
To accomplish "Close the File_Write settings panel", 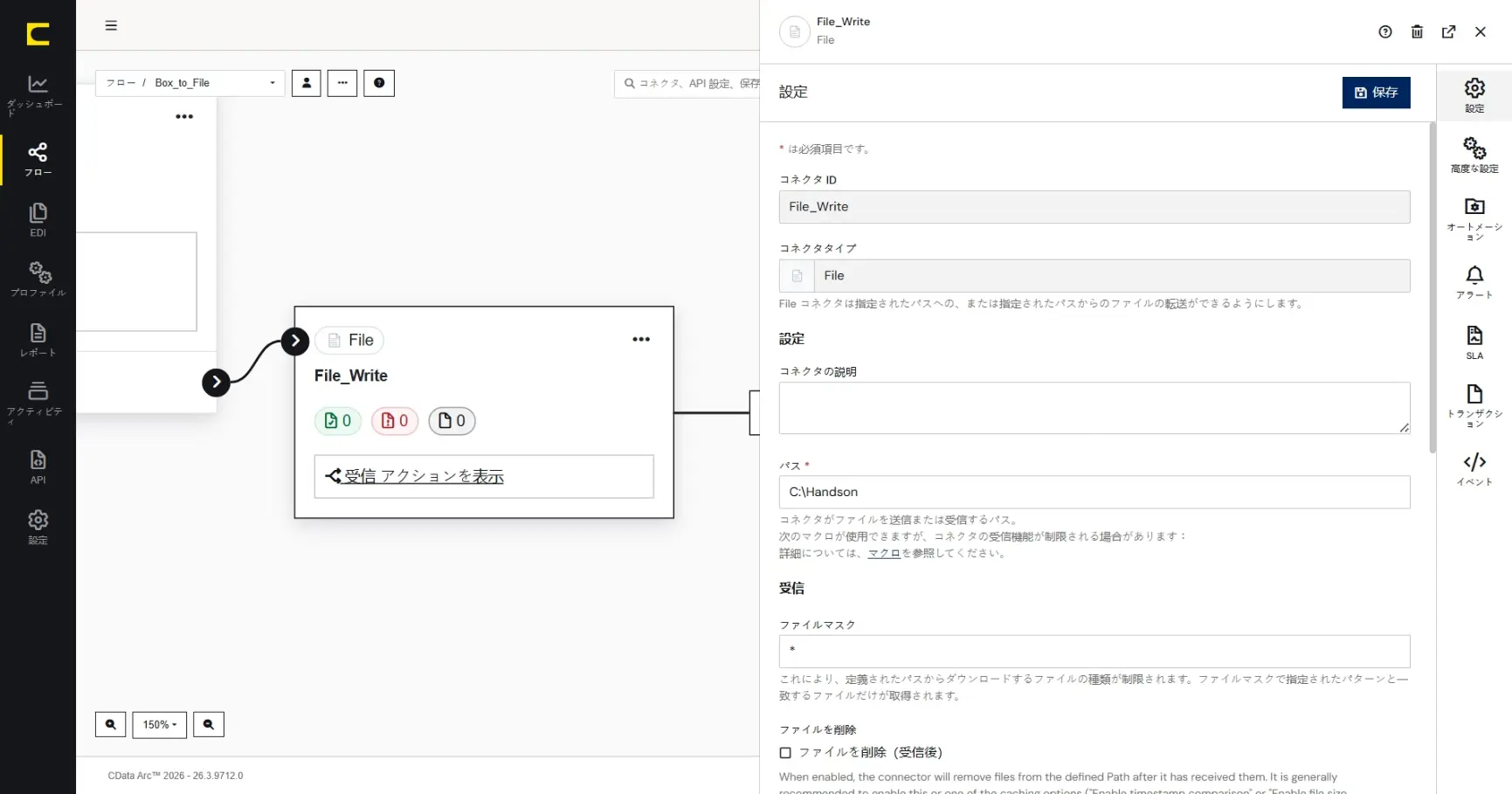I will point(1481,31).
